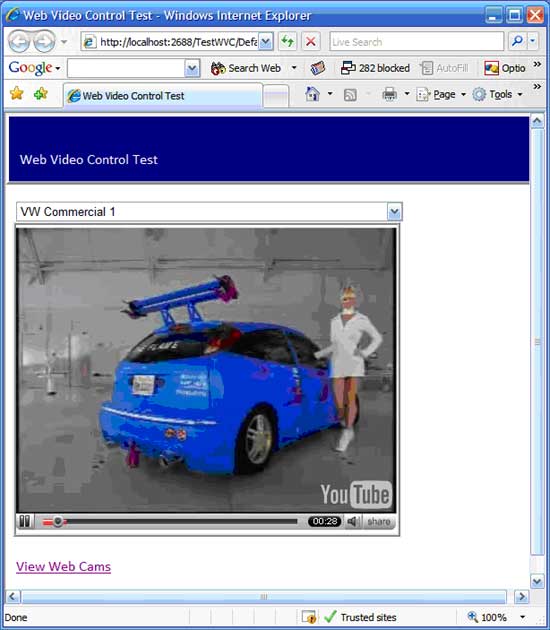Click the status bar popup blocker icon
The width and height of the screenshot is (550, 630).
tap(309, 617)
